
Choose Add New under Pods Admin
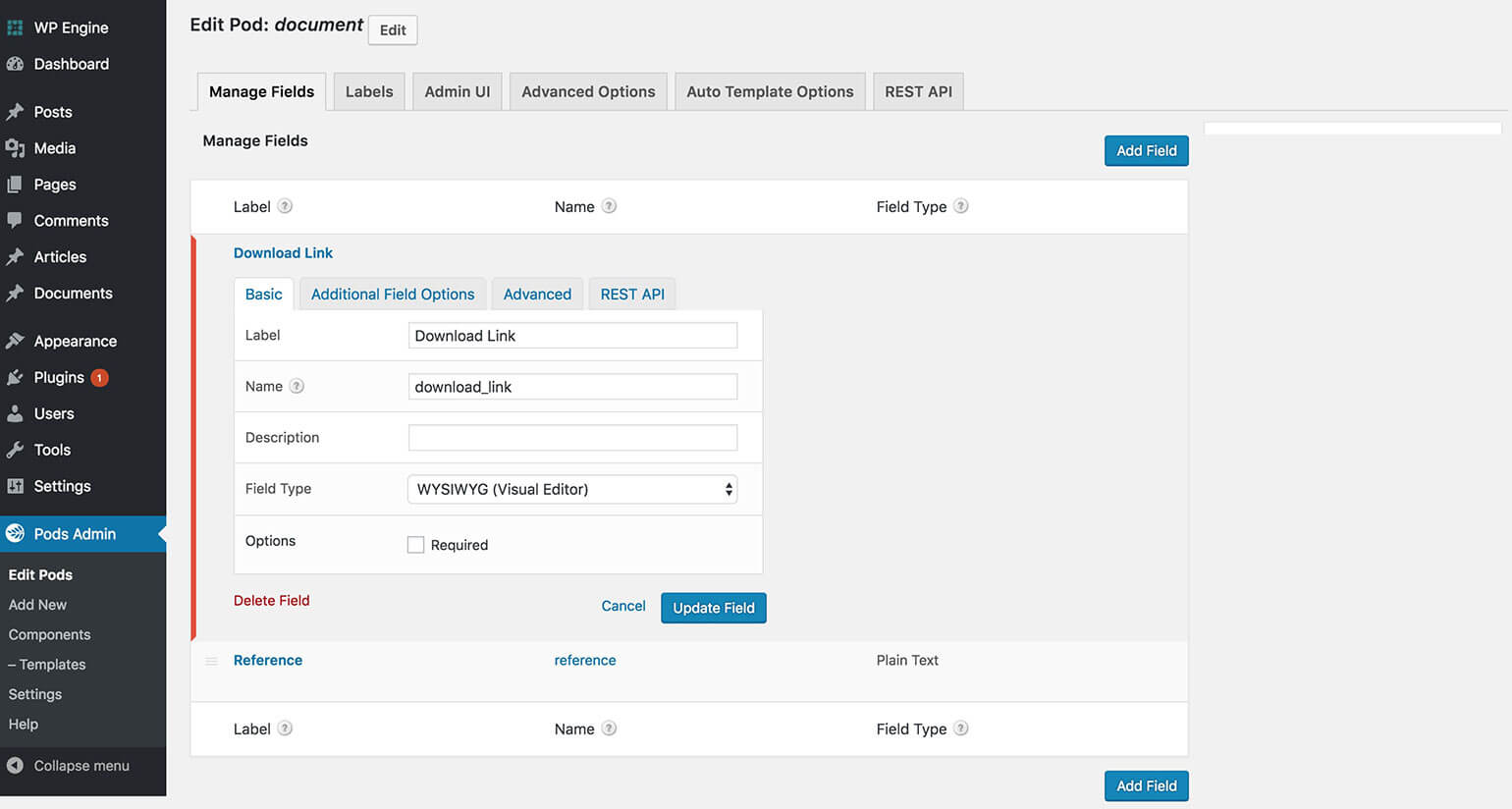[37, 605]
